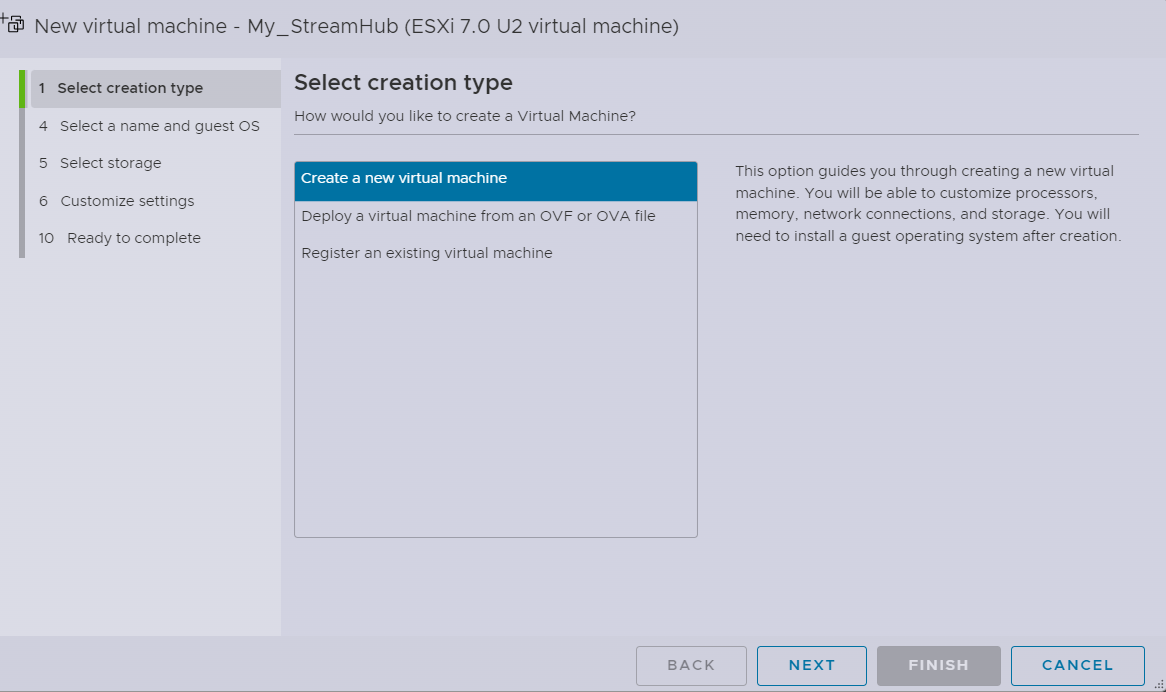This screenshot has width=1166, height=692.
Task: Open step 6 Customize settings
Action: [127, 201]
